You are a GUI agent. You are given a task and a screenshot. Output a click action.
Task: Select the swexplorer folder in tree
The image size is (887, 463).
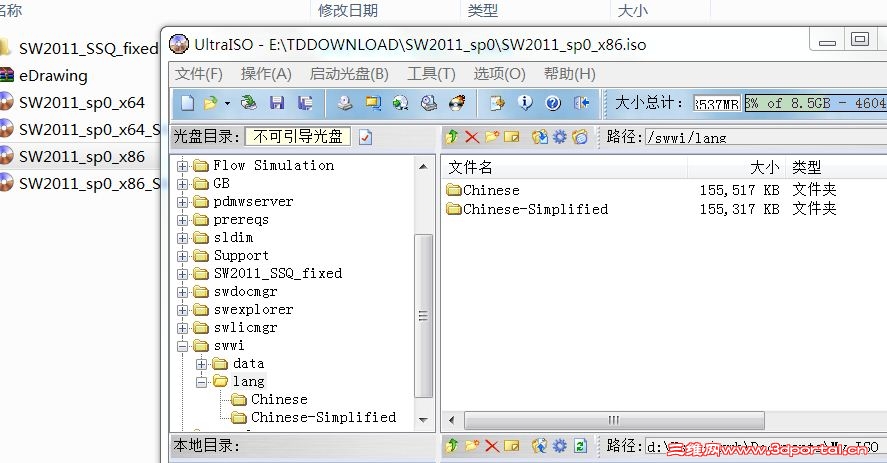[x=253, y=310]
